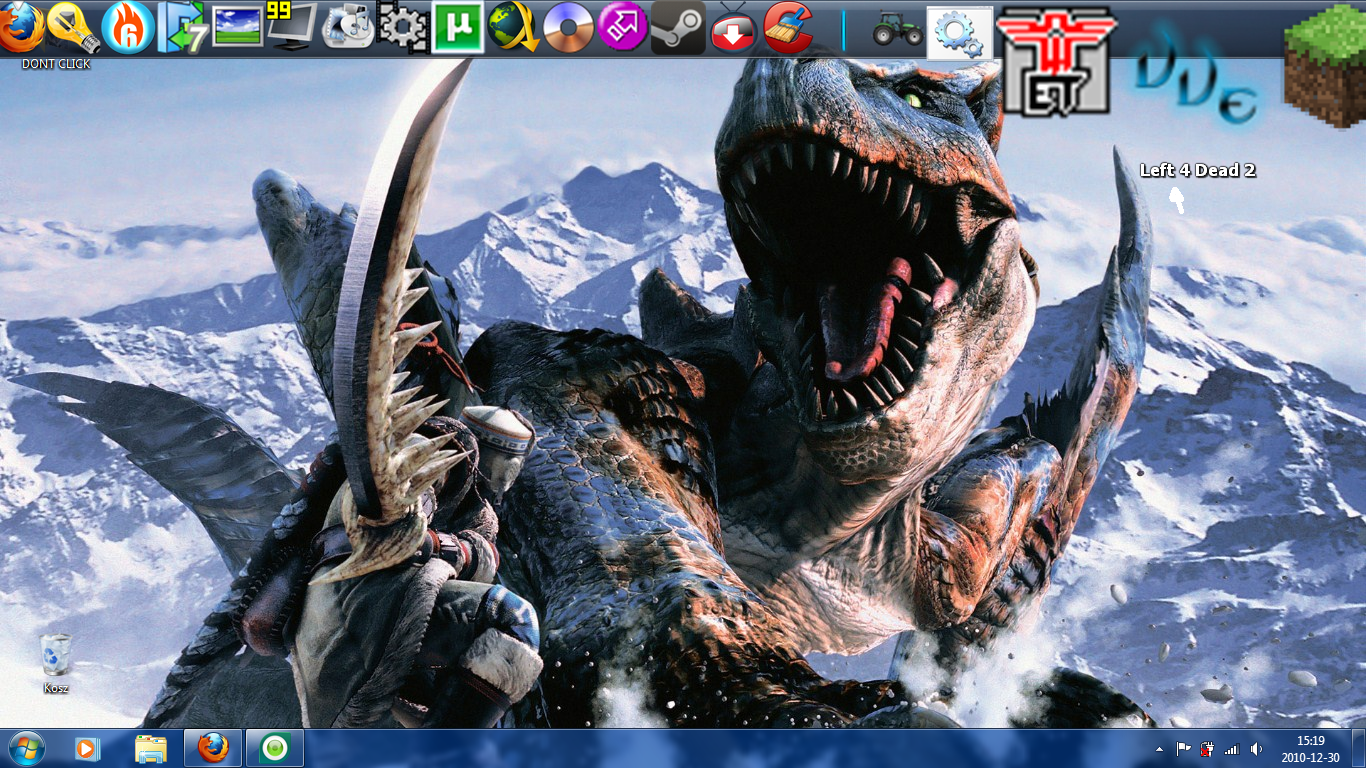Screen dimensions: 1366x768
Task: Launch the monitor icon with yellow 99
Action: coord(292,27)
